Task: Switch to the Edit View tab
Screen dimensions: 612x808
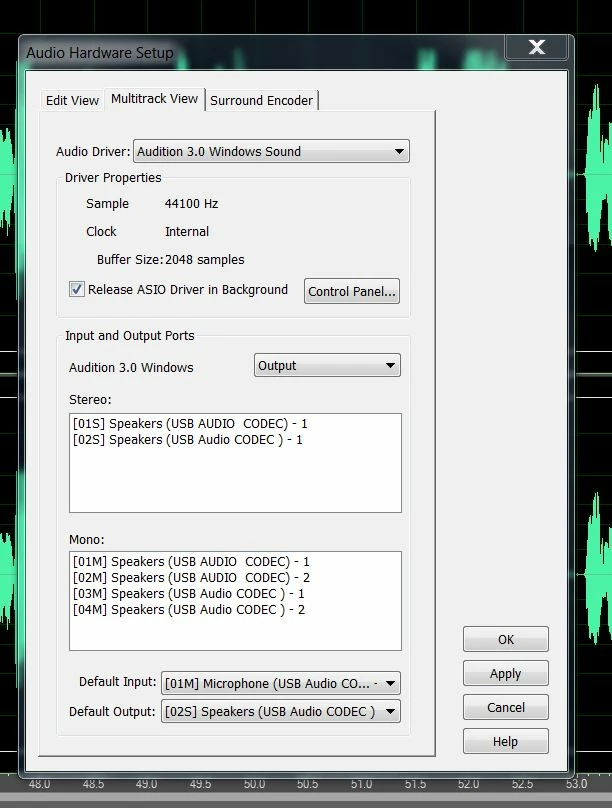Action: point(72,100)
